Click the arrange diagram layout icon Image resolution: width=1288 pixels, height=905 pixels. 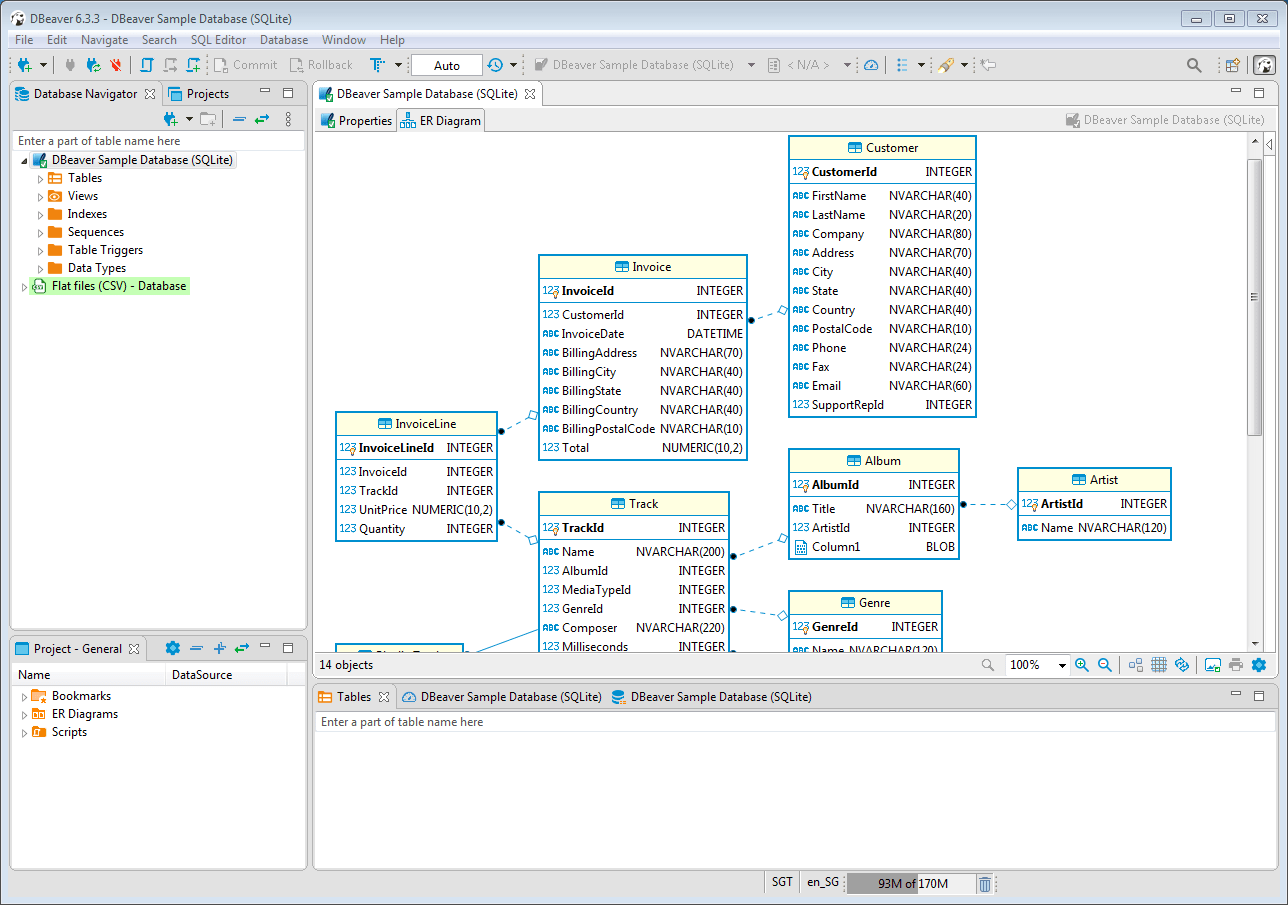[x=1136, y=665]
